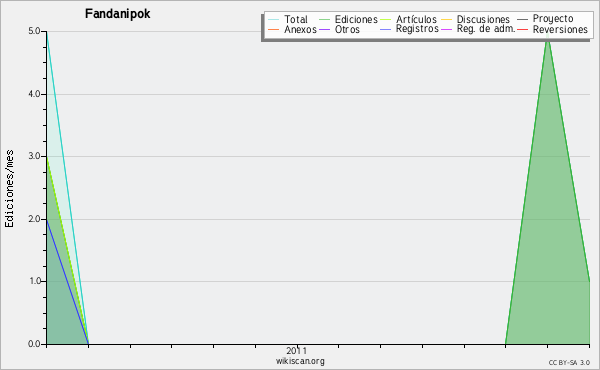
Task: Select the Total legend entry
Action: pyautogui.click(x=296, y=20)
